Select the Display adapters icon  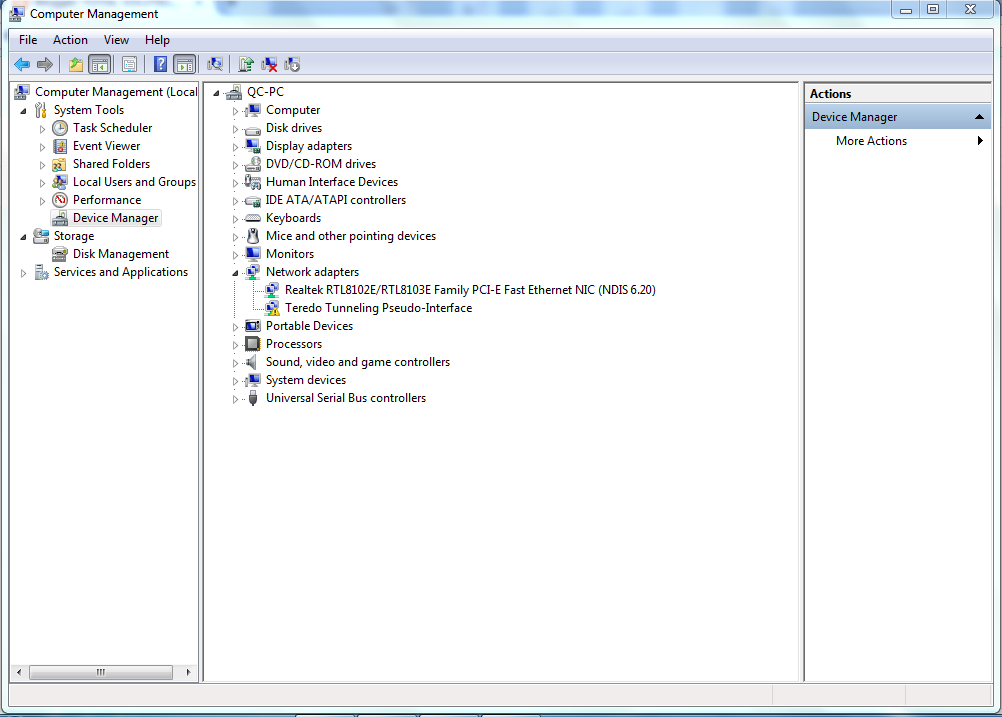point(253,146)
